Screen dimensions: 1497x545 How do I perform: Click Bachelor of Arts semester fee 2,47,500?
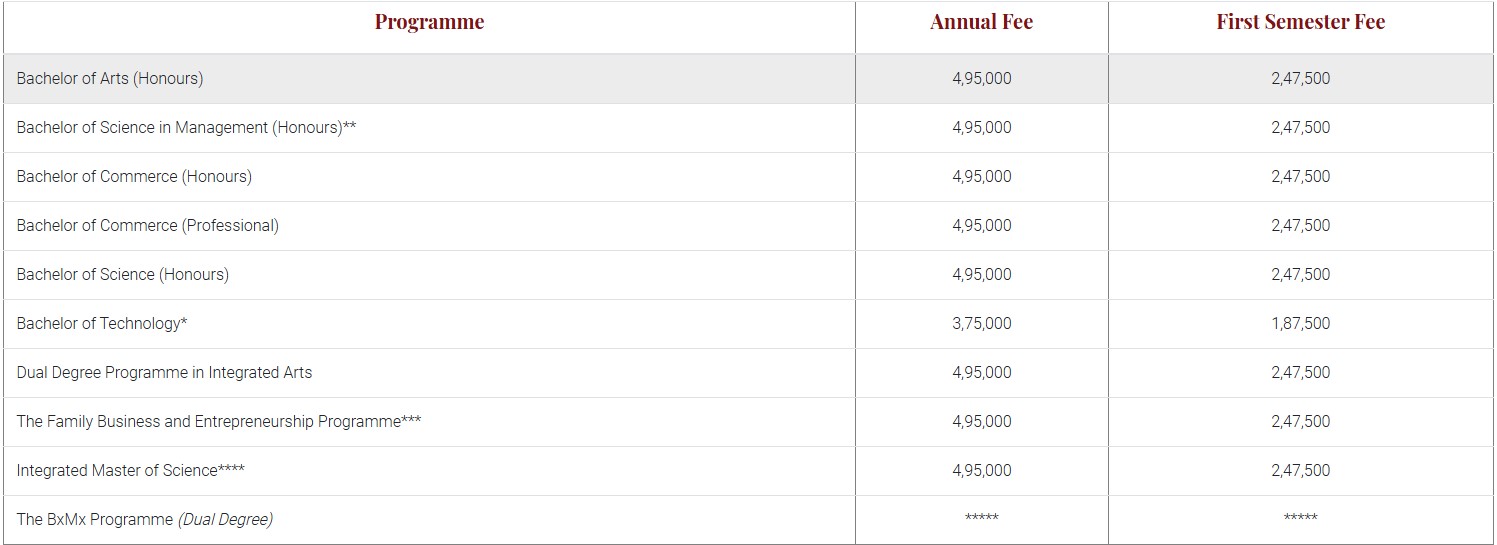(x=1300, y=78)
